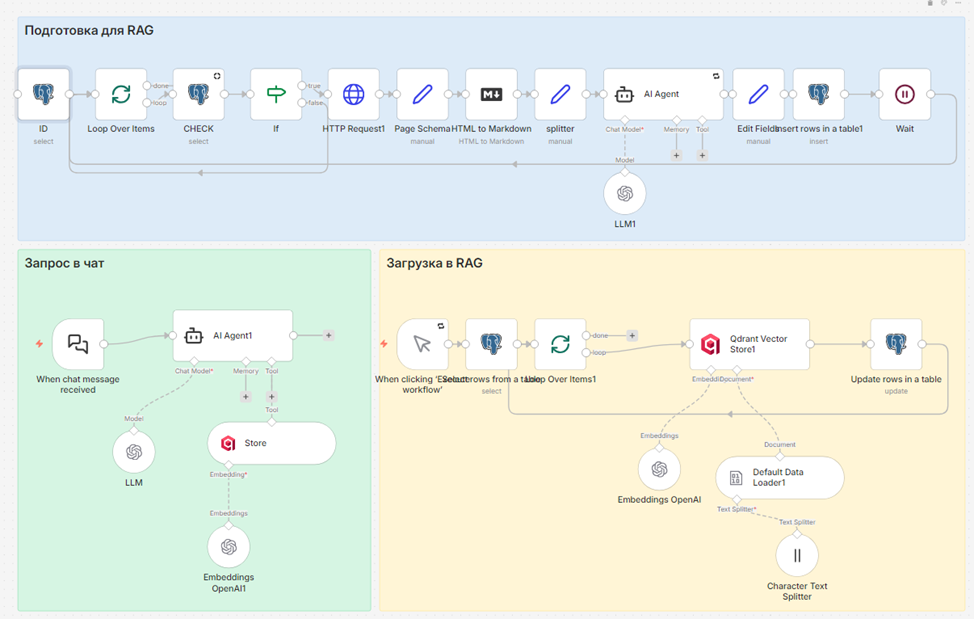Open the Default Data Loader1 node
This screenshot has width=974, height=619.
780,477
